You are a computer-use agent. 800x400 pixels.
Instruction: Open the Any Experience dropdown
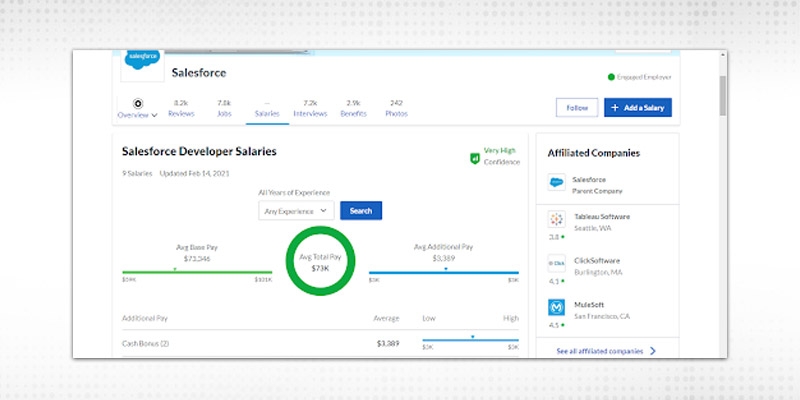pos(296,211)
